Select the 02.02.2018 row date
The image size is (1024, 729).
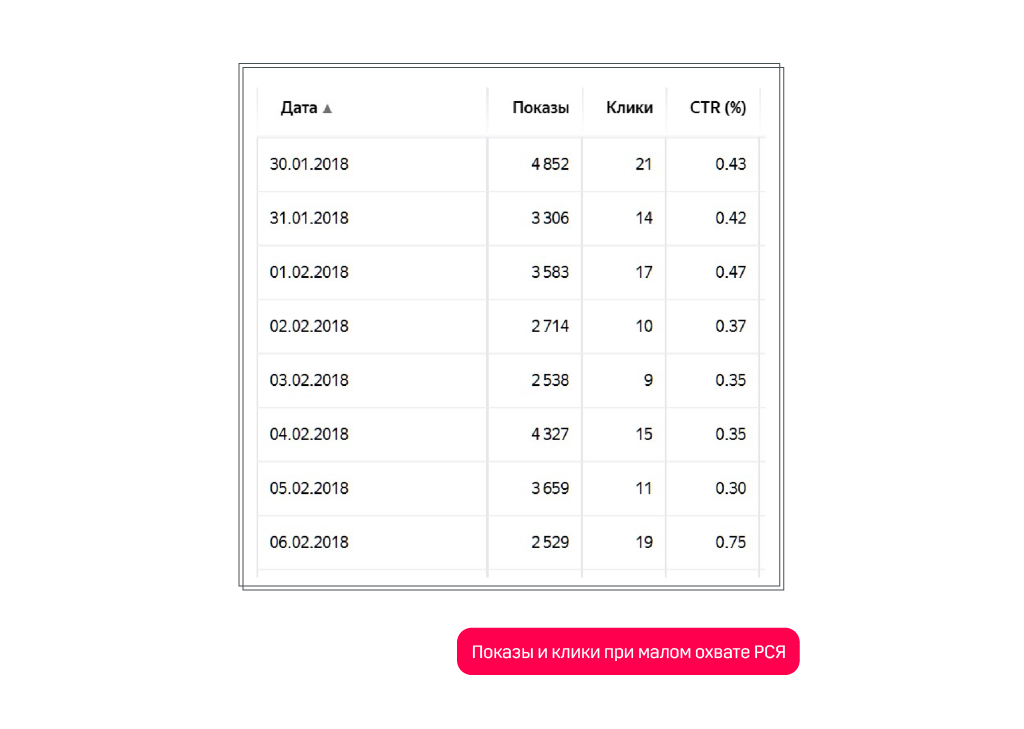pos(309,326)
